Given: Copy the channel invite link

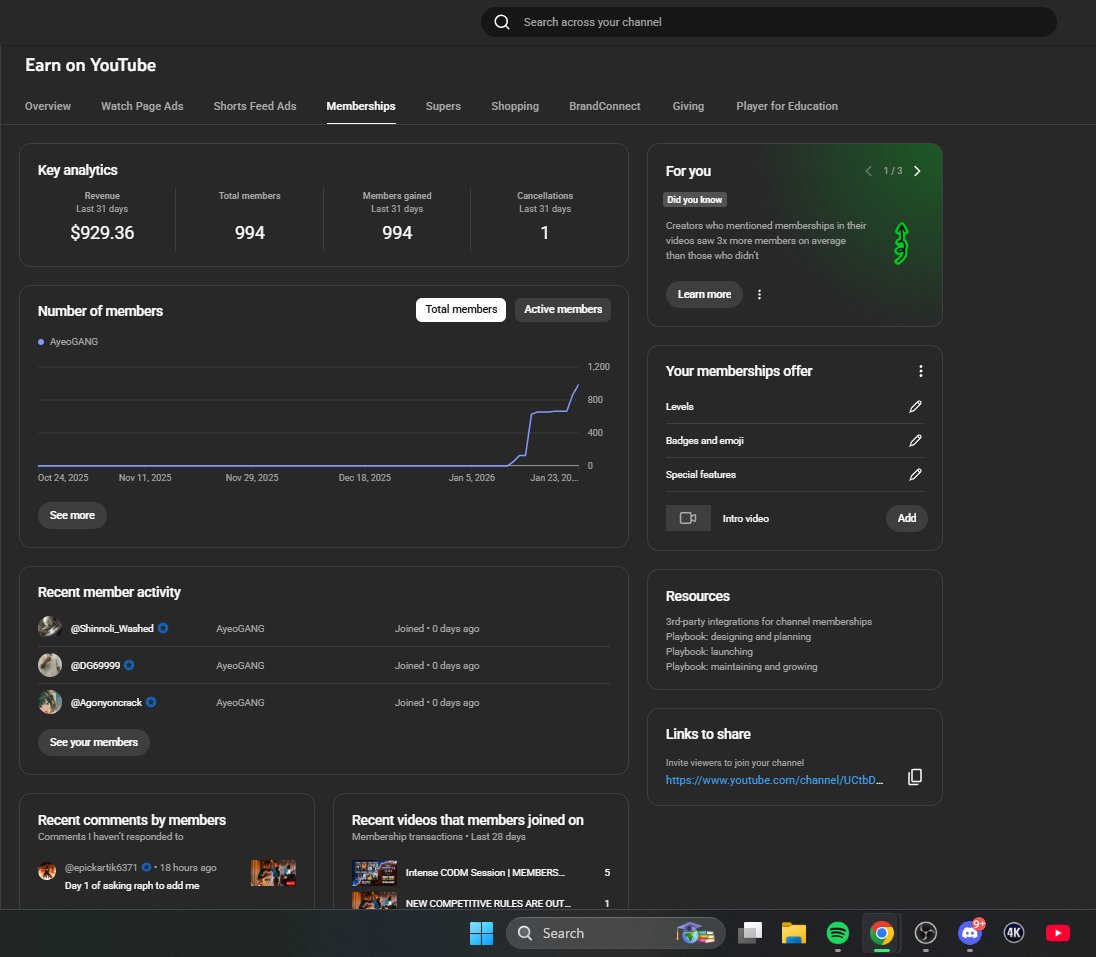Looking at the screenshot, I should 914,777.
